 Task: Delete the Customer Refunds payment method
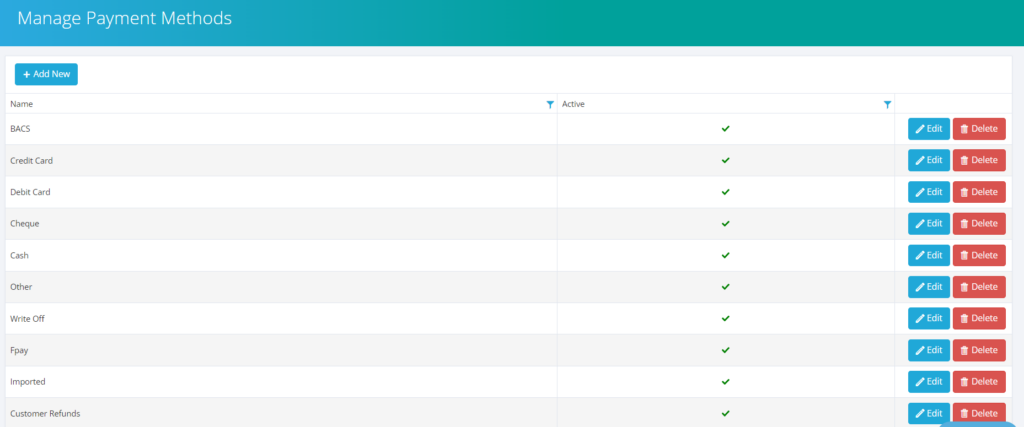coord(979,413)
